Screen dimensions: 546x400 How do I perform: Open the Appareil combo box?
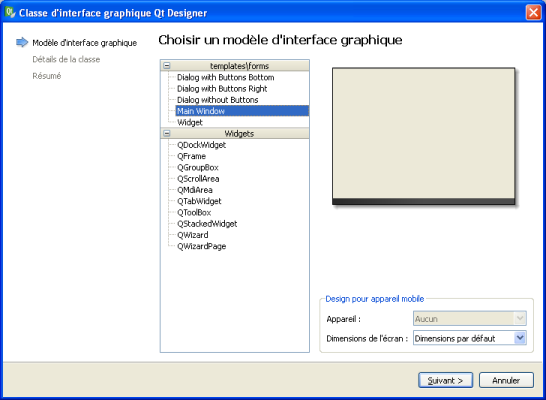pyautogui.click(x=469, y=319)
